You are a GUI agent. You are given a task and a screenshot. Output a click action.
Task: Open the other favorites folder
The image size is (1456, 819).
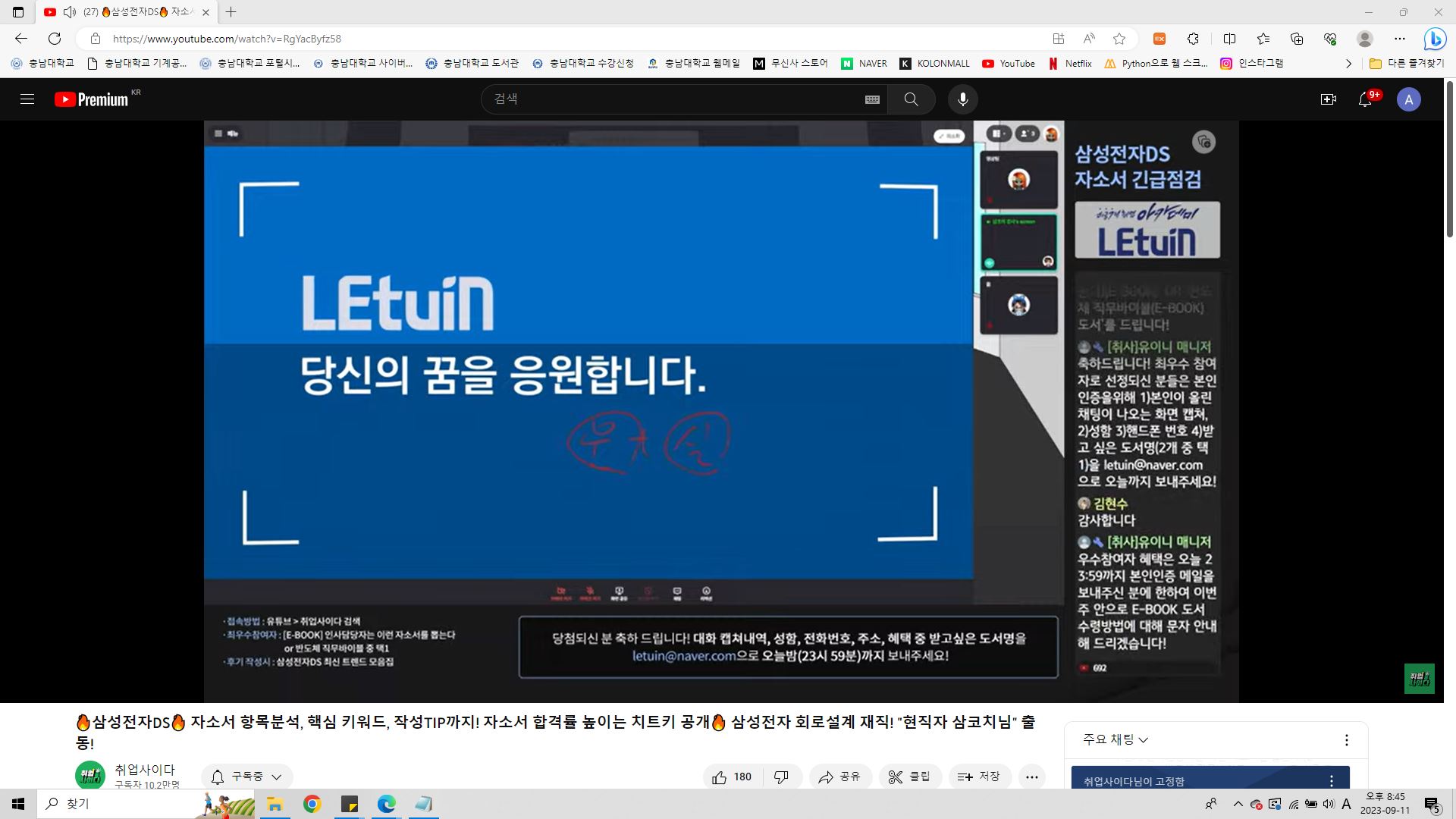[1407, 64]
